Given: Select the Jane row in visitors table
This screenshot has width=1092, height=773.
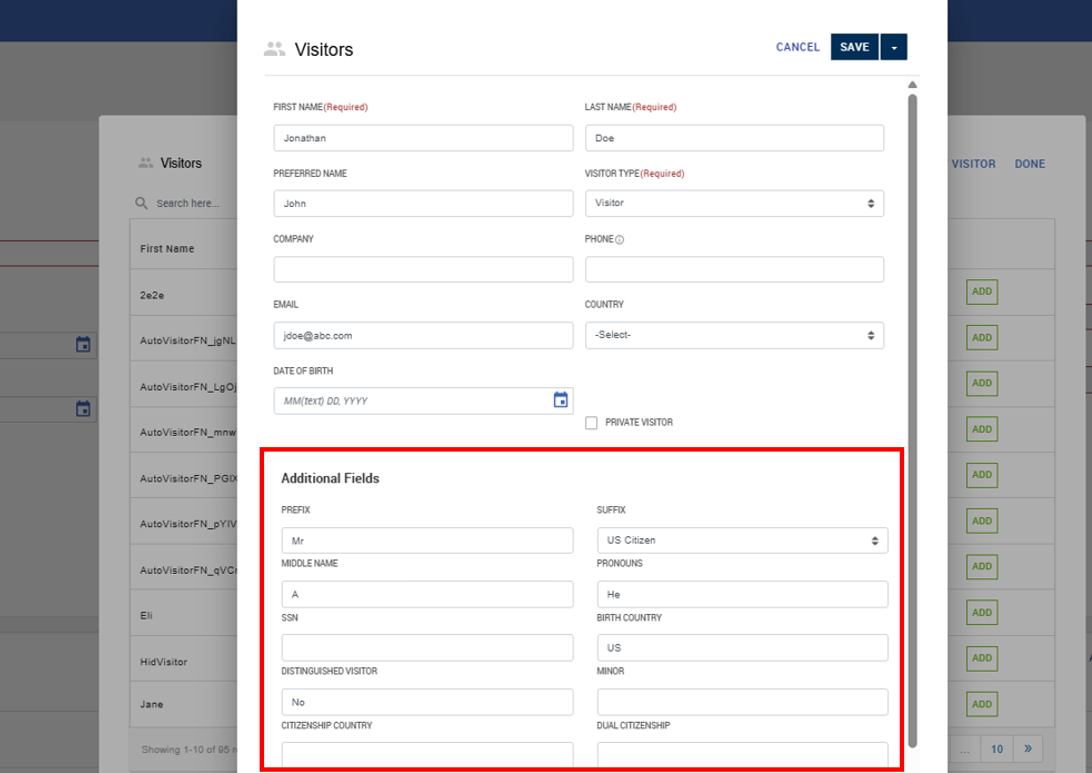Looking at the screenshot, I should (x=184, y=704).
